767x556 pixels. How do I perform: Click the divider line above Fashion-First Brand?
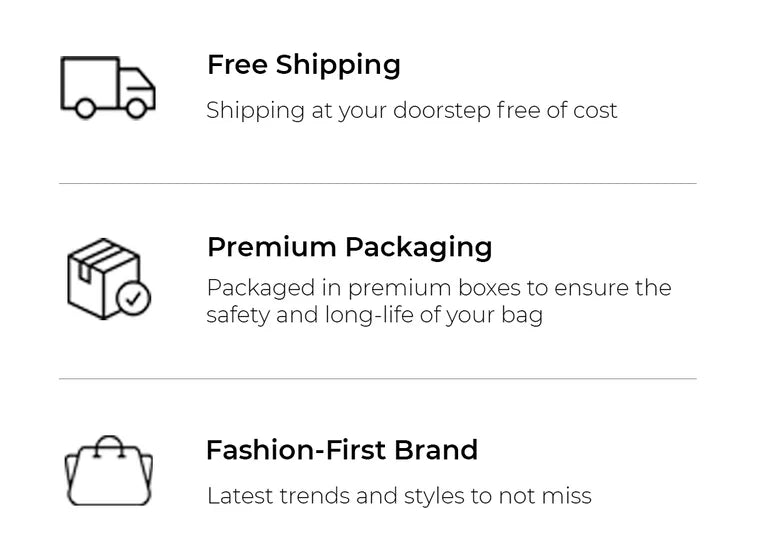pyautogui.click(x=377, y=379)
